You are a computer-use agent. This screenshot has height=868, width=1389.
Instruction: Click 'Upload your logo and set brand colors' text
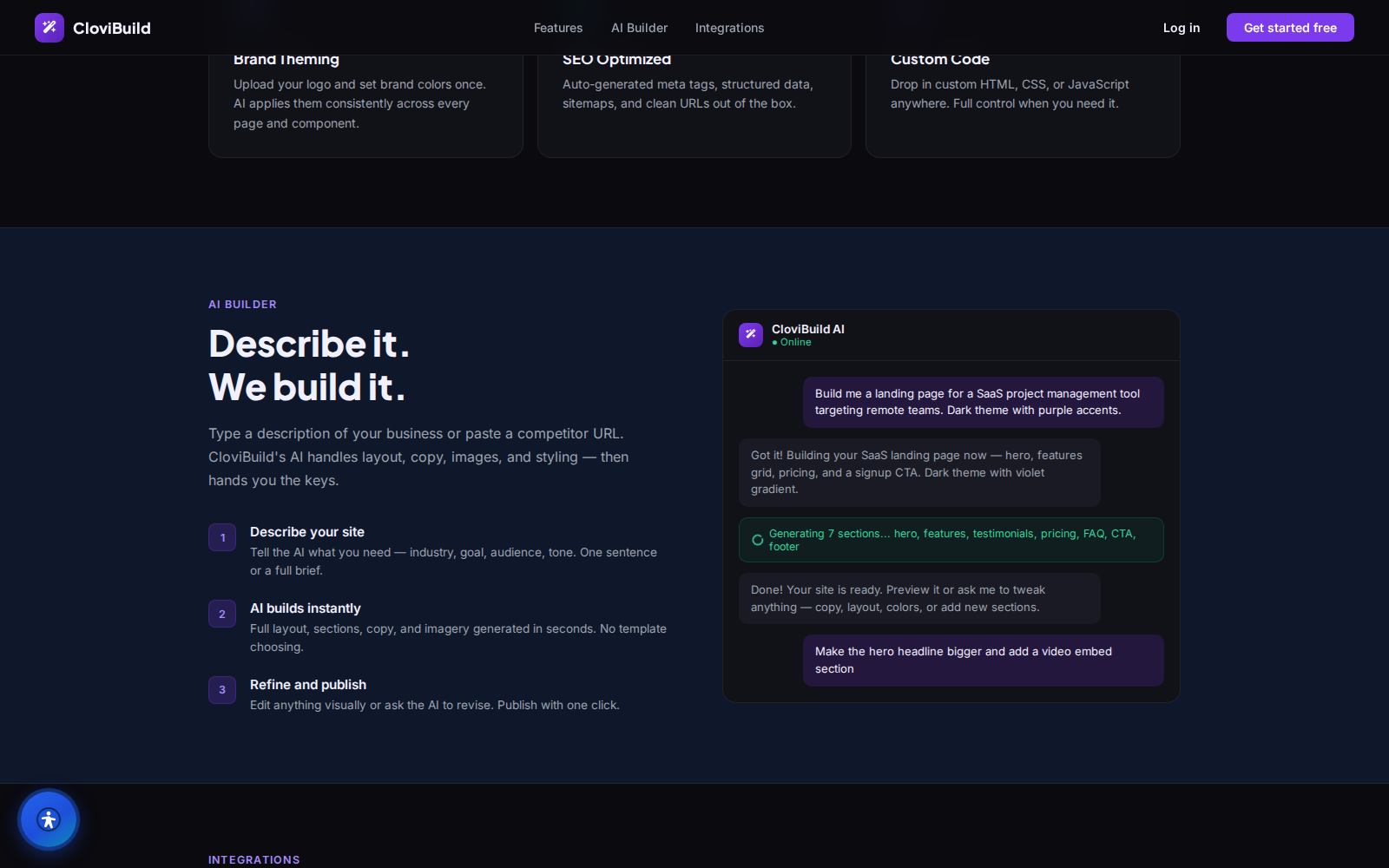(x=359, y=103)
